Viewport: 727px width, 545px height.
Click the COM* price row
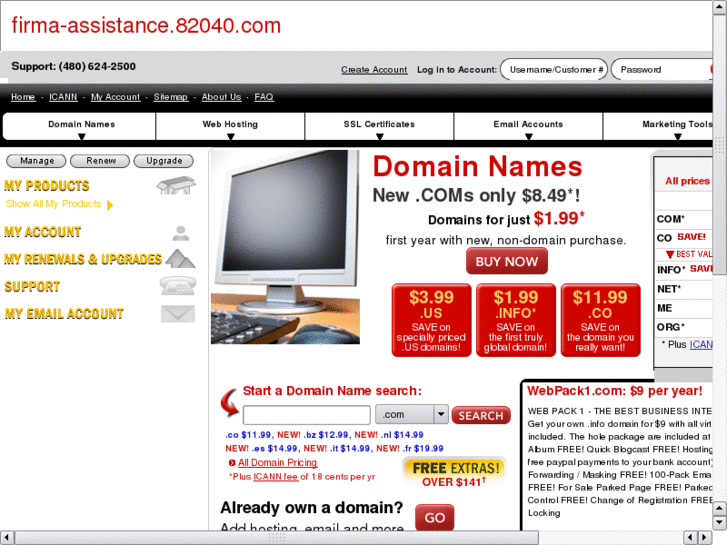[x=683, y=219]
